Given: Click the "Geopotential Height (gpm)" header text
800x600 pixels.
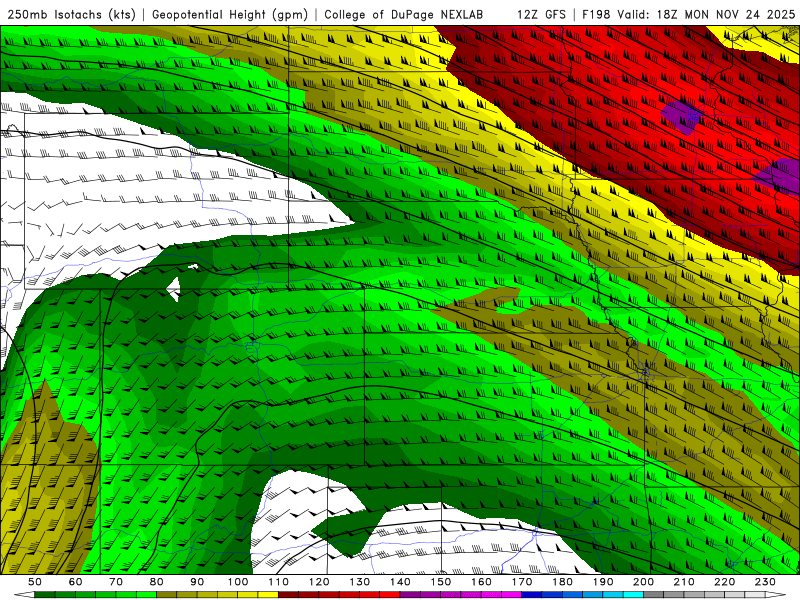Looking at the screenshot, I should tap(230, 15).
